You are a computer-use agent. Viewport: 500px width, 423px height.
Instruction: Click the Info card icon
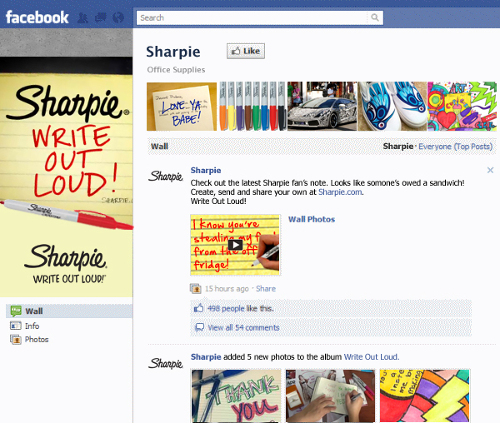pyautogui.click(x=16, y=326)
